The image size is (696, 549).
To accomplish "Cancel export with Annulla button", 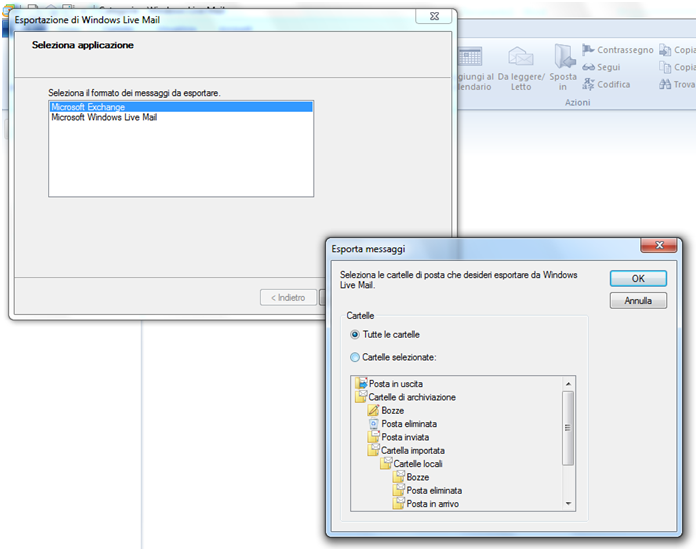I will 638,300.
